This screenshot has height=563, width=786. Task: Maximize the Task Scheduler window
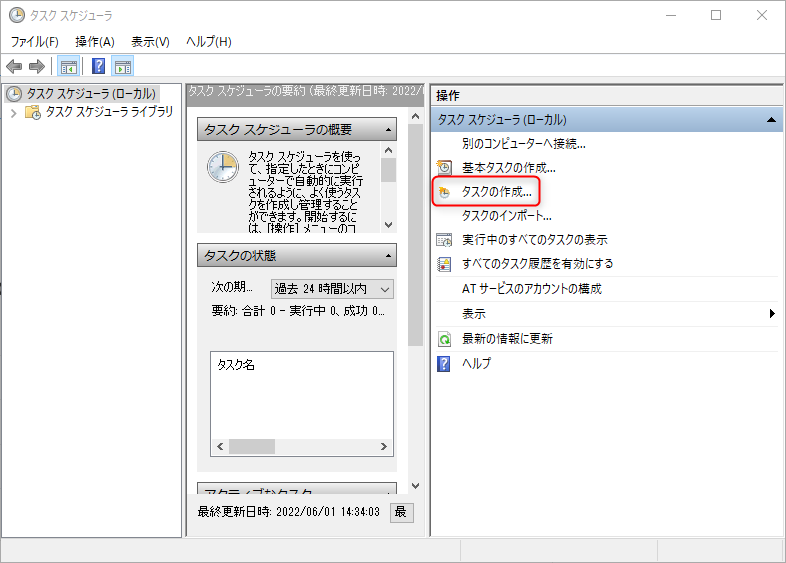coord(716,16)
